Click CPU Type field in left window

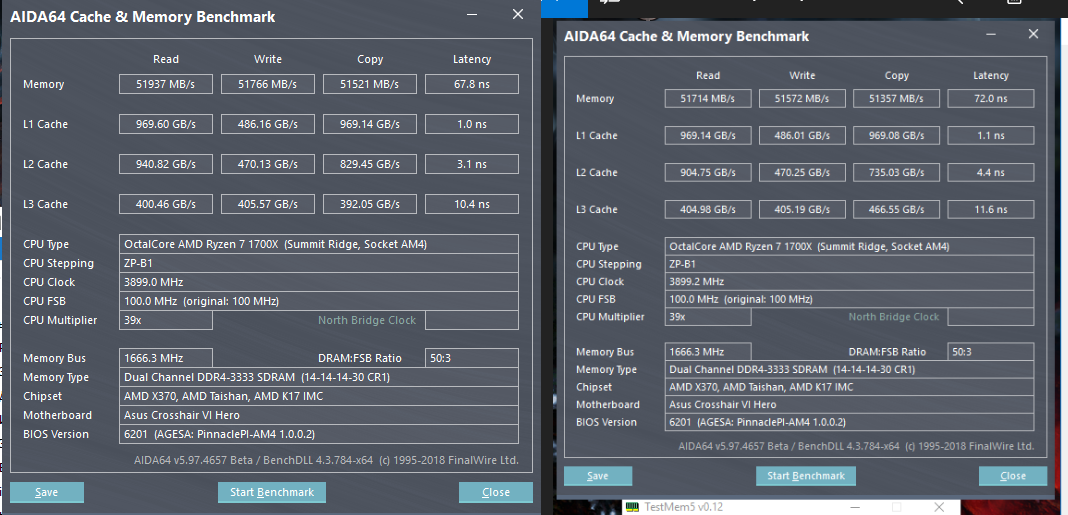(319, 244)
